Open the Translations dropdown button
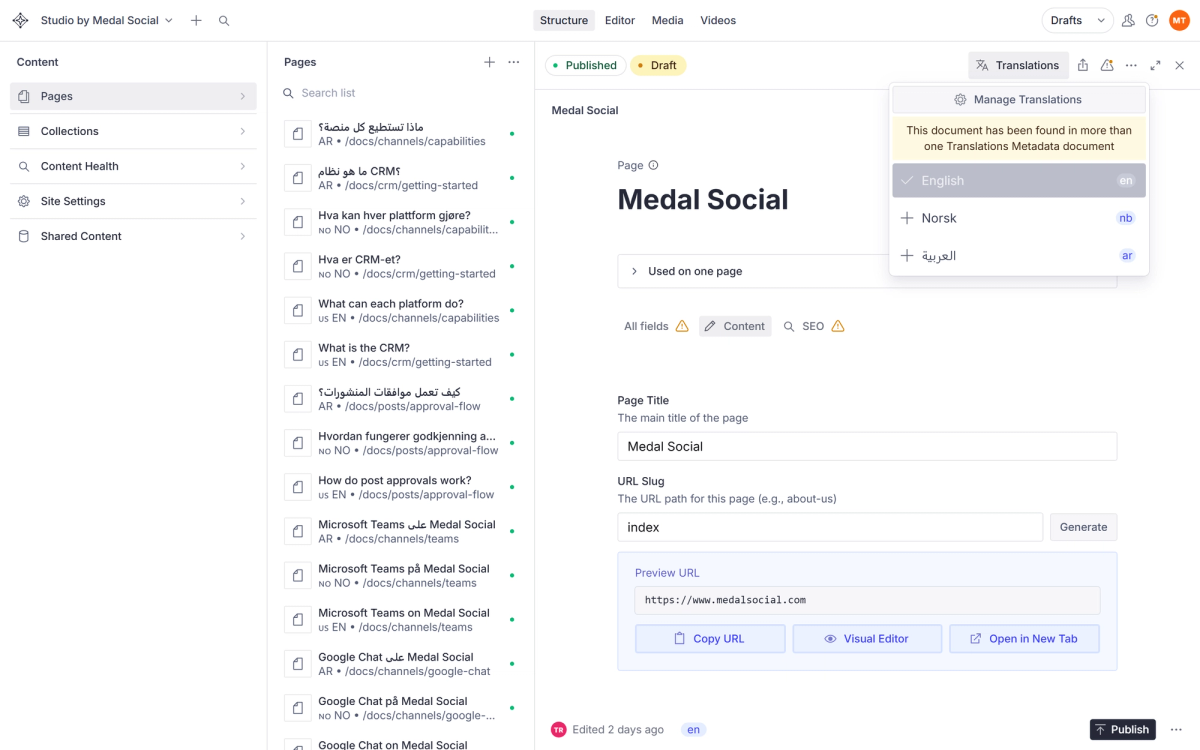The image size is (1200, 750). (1018, 65)
